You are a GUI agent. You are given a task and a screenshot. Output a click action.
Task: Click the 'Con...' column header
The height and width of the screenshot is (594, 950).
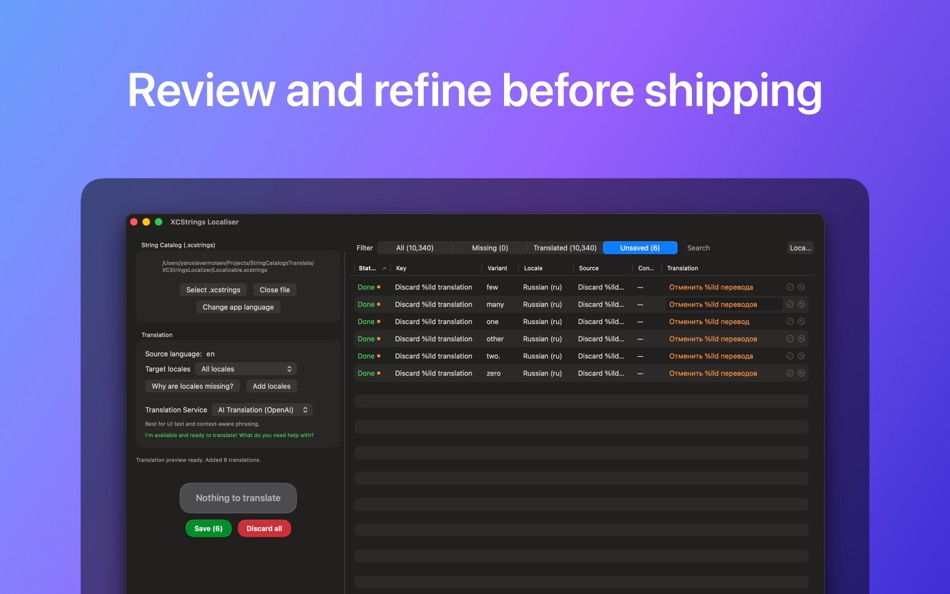tap(646, 268)
